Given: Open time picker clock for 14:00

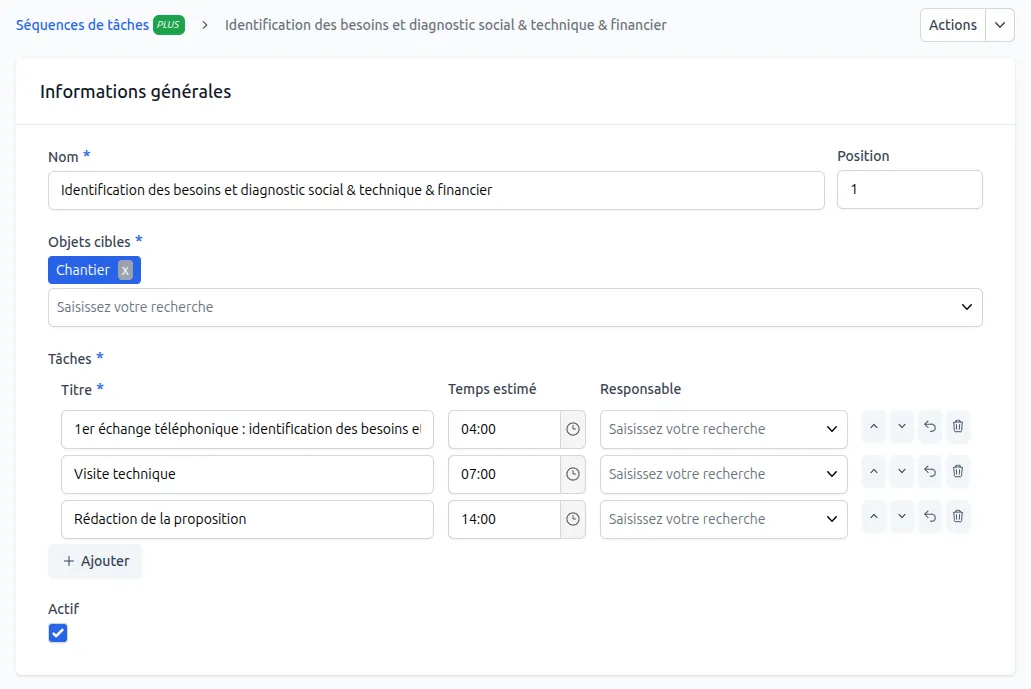Looking at the screenshot, I should [x=573, y=519].
